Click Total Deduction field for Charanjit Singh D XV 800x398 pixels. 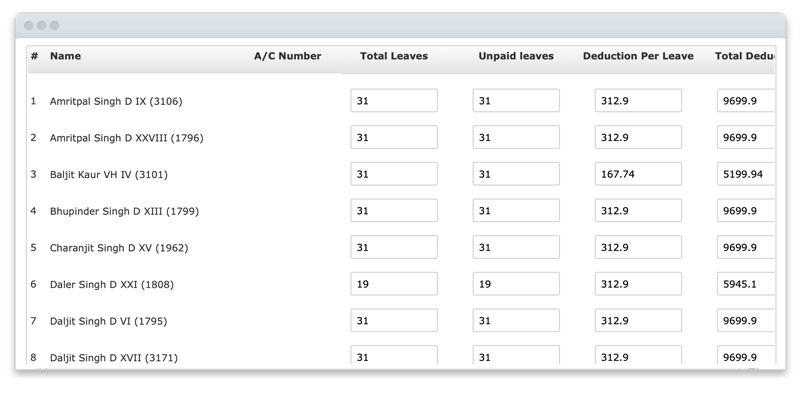point(746,247)
